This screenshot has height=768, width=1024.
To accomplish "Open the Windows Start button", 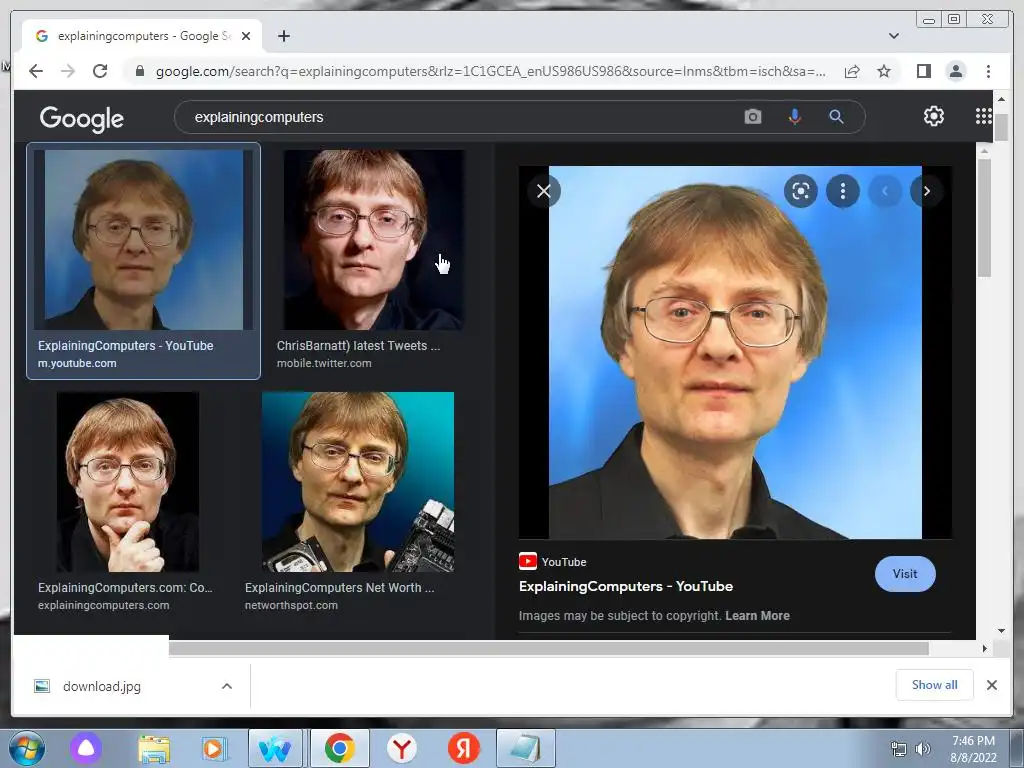I will click(x=26, y=748).
